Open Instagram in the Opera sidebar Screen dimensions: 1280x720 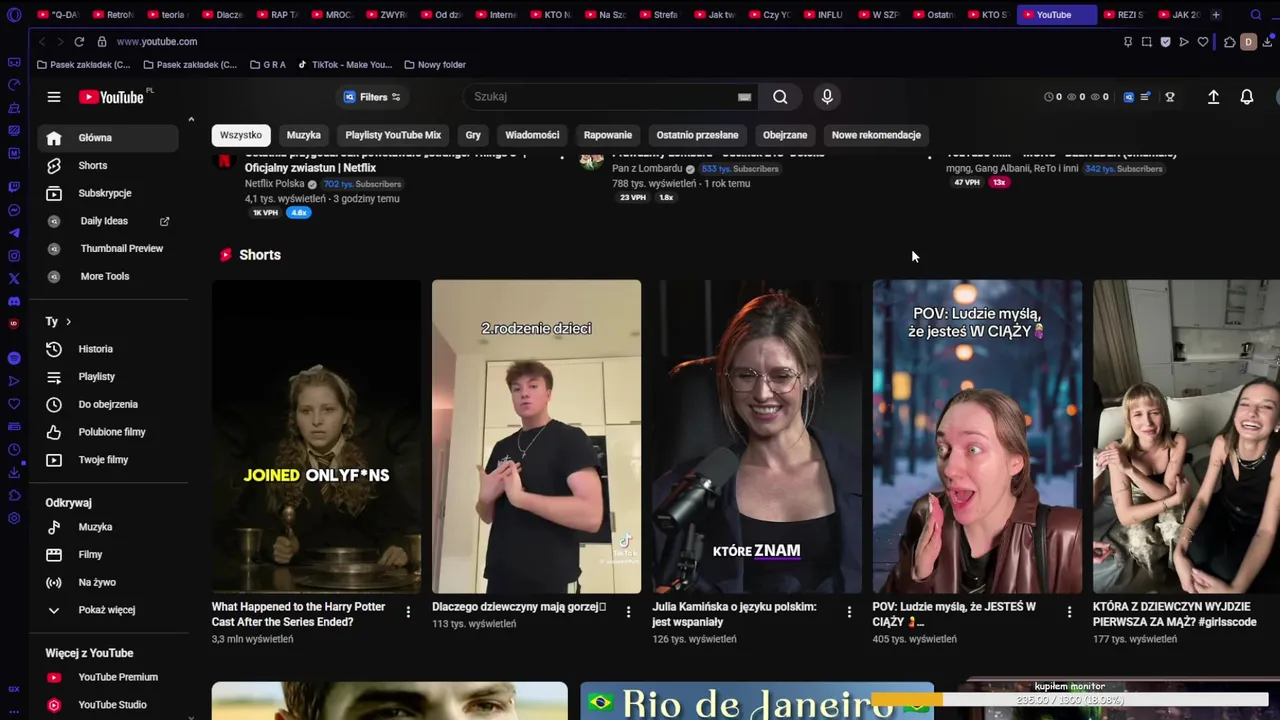(x=14, y=256)
